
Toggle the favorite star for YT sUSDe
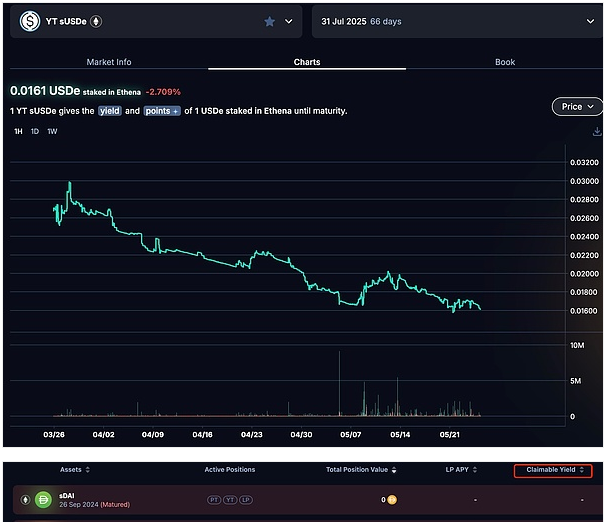tap(269, 21)
